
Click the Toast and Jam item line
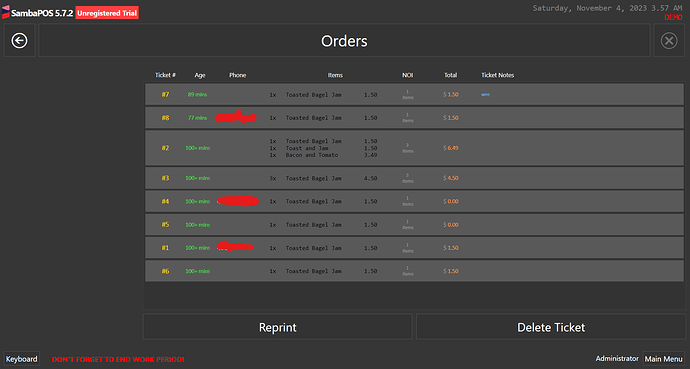[x=323, y=148]
